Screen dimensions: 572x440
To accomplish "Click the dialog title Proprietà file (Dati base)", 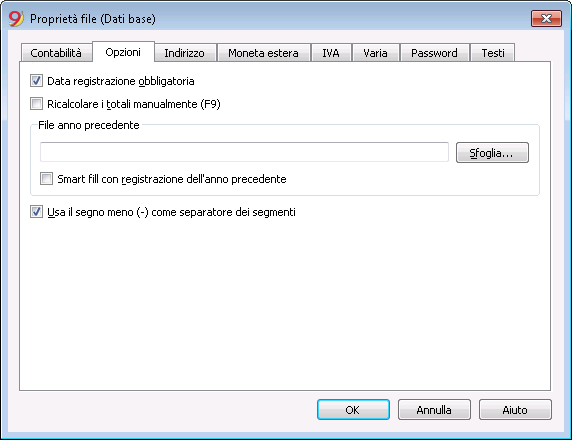I will coord(93,19).
